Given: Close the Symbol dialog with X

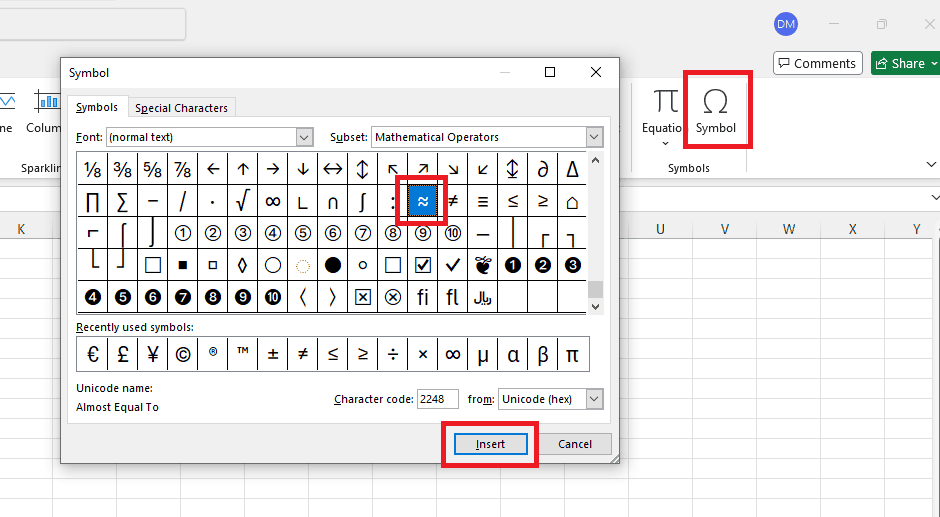Looking at the screenshot, I should pyautogui.click(x=595, y=73).
